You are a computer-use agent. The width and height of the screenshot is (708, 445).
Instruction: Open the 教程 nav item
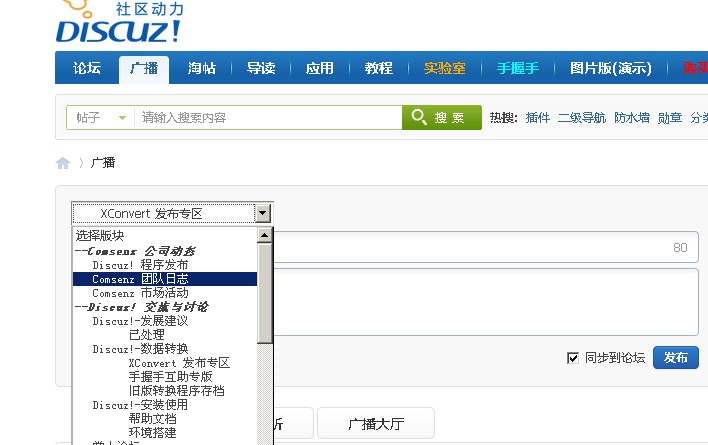[378, 68]
